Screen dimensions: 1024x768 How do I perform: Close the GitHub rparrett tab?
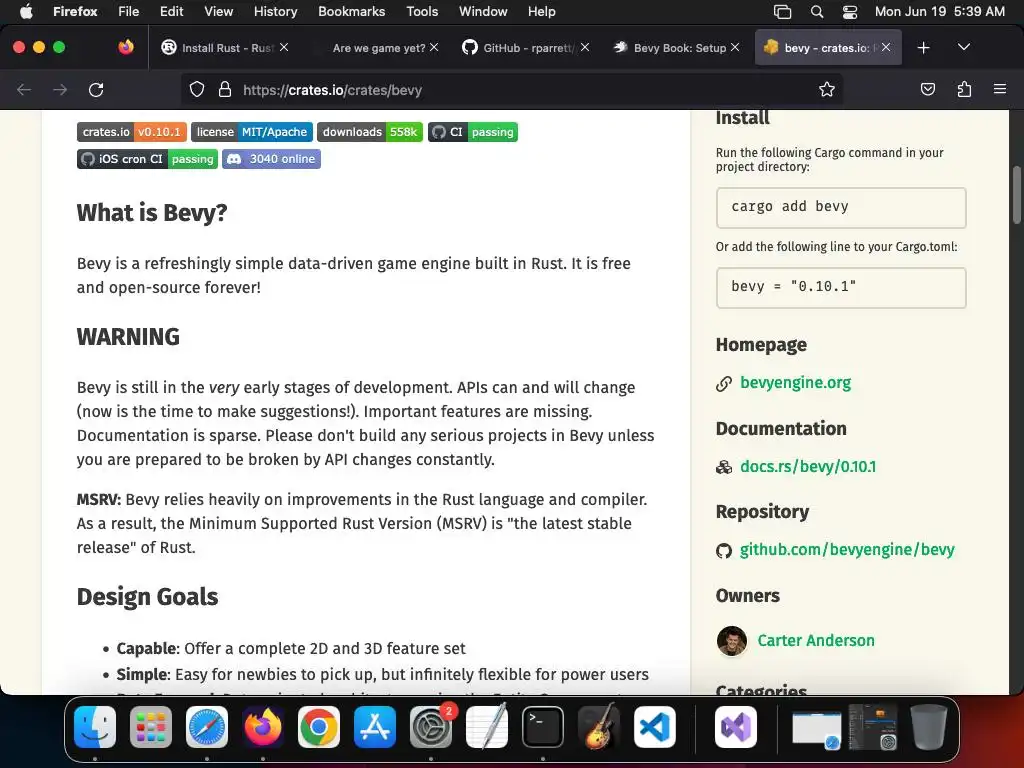(x=585, y=47)
